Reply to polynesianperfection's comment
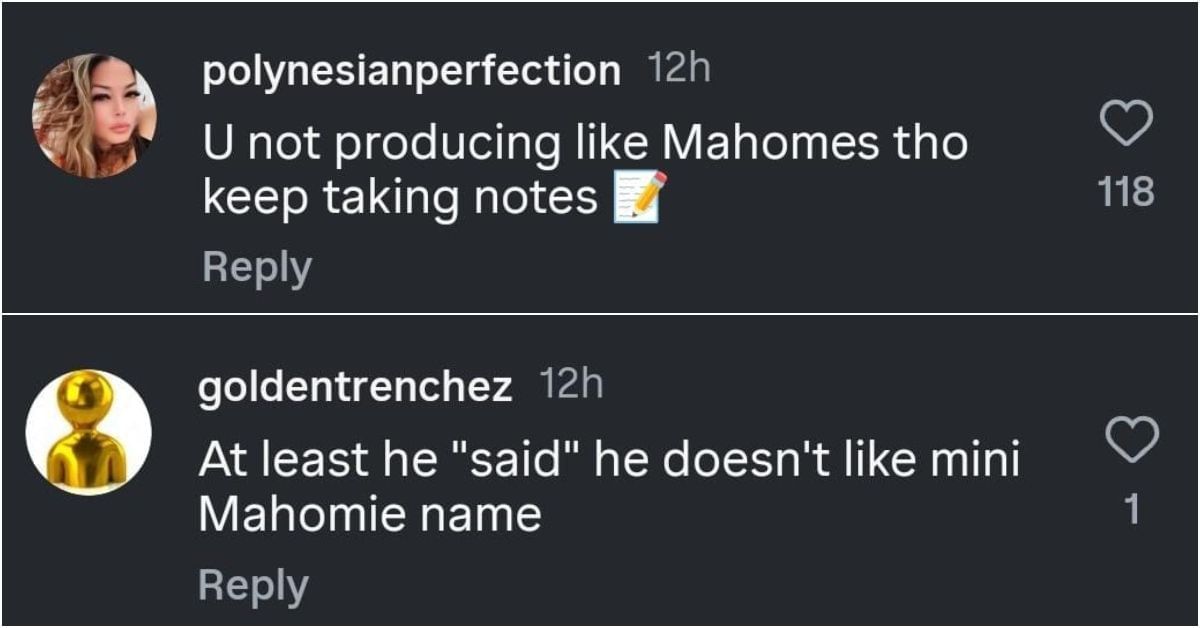Image resolution: width=1200 pixels, height=628 pixels. pyautogui.click(x=257, y=268)
